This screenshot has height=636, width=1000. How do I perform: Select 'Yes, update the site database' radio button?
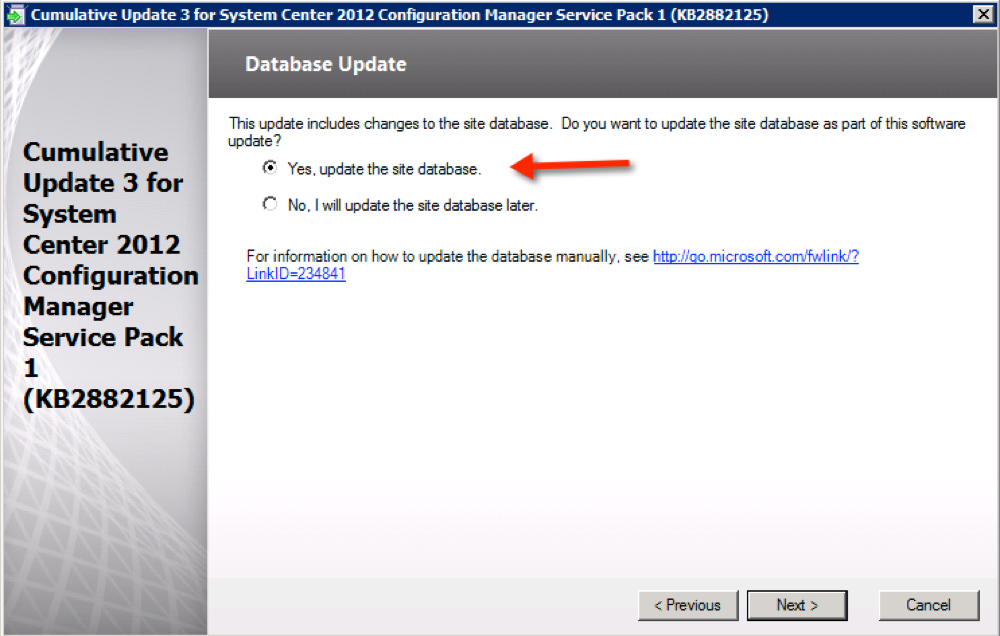270,168
